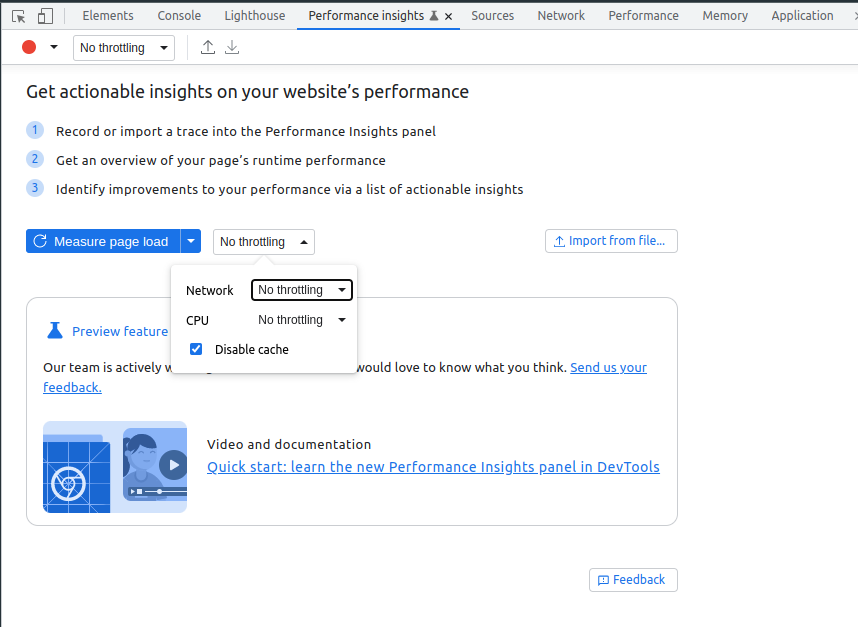
Task: Click the Preview feature flask icon
Action: pyautogui.click(x=55, y=330)
